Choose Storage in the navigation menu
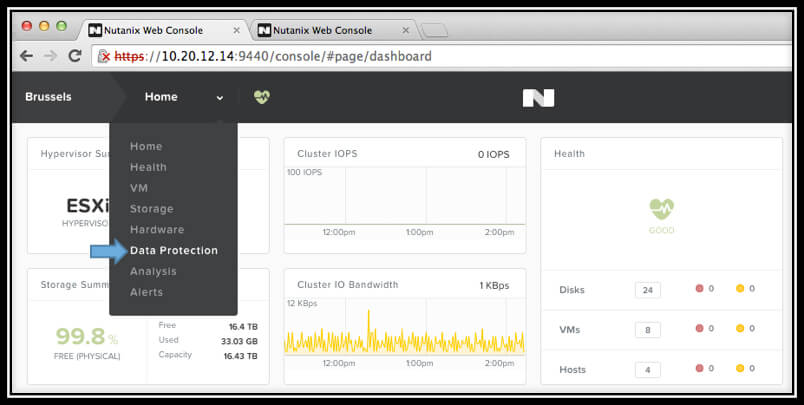804x405 pixels. pos(151,209)
